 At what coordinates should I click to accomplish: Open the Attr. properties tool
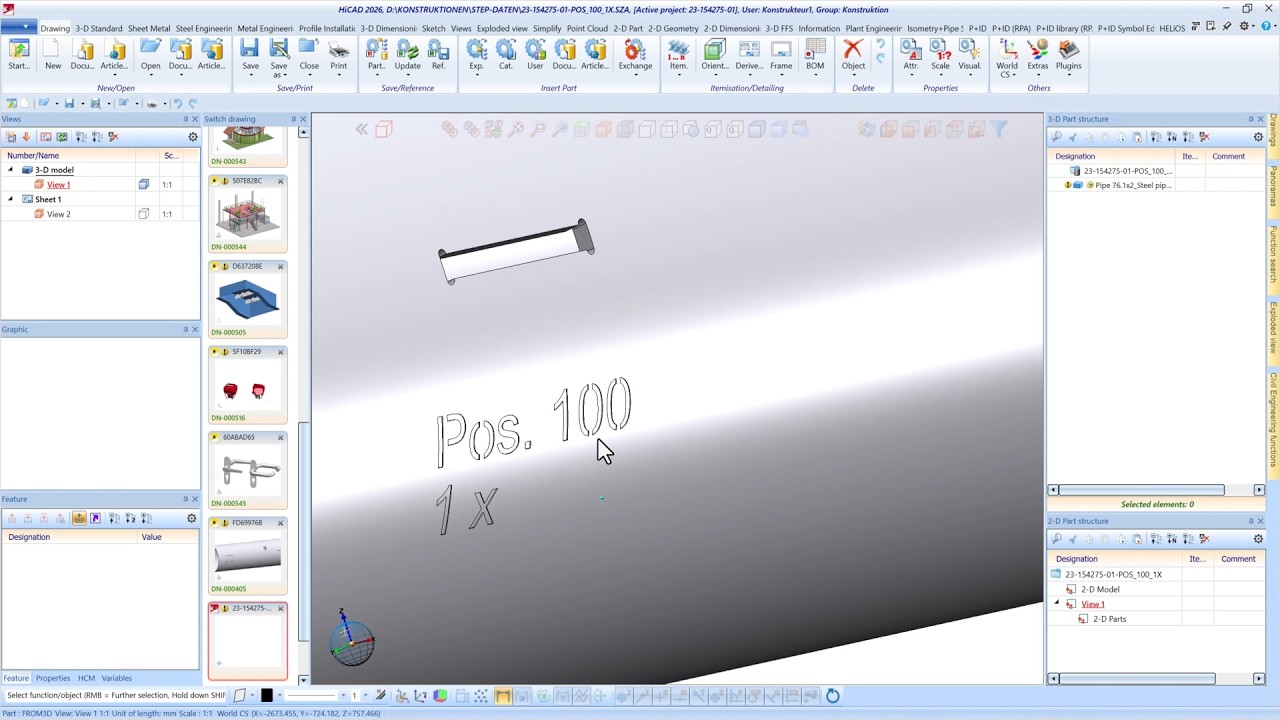click(x=911, y=54)
